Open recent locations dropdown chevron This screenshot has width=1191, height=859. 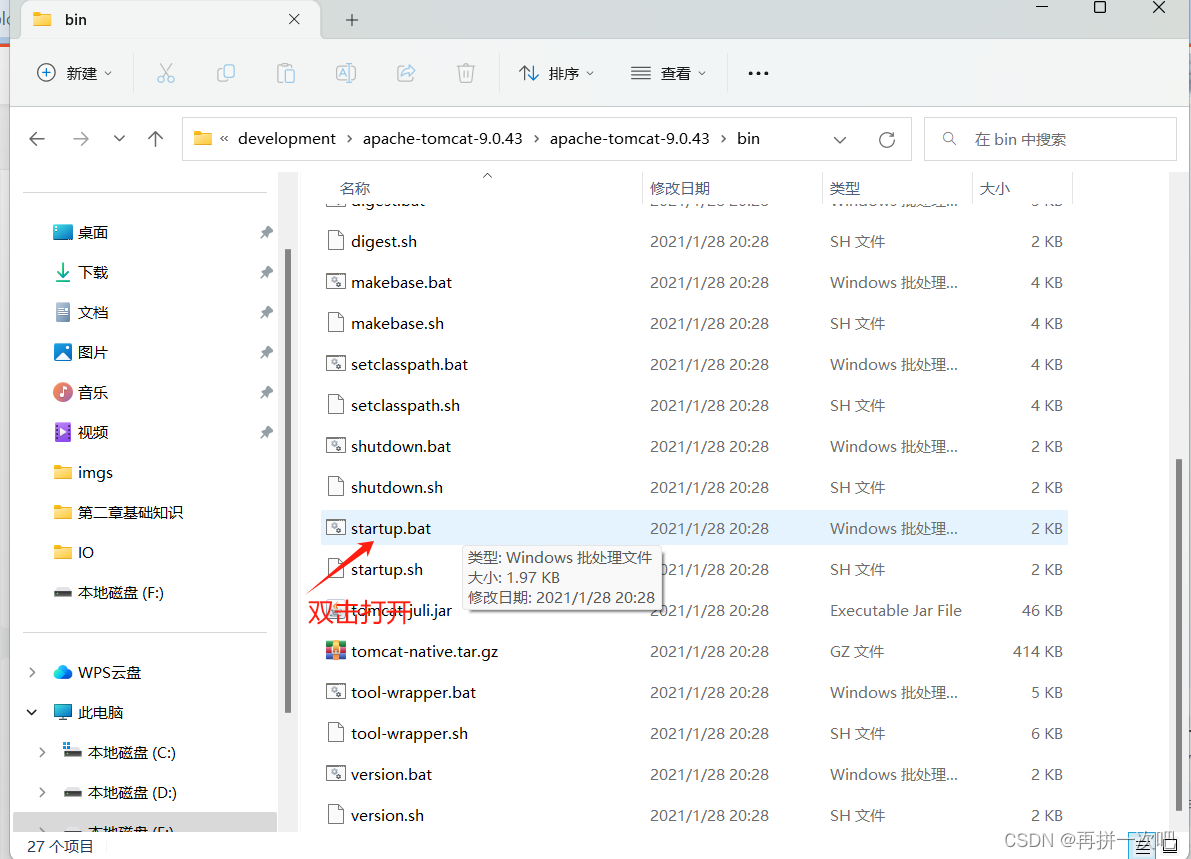[x=119, y=139]
